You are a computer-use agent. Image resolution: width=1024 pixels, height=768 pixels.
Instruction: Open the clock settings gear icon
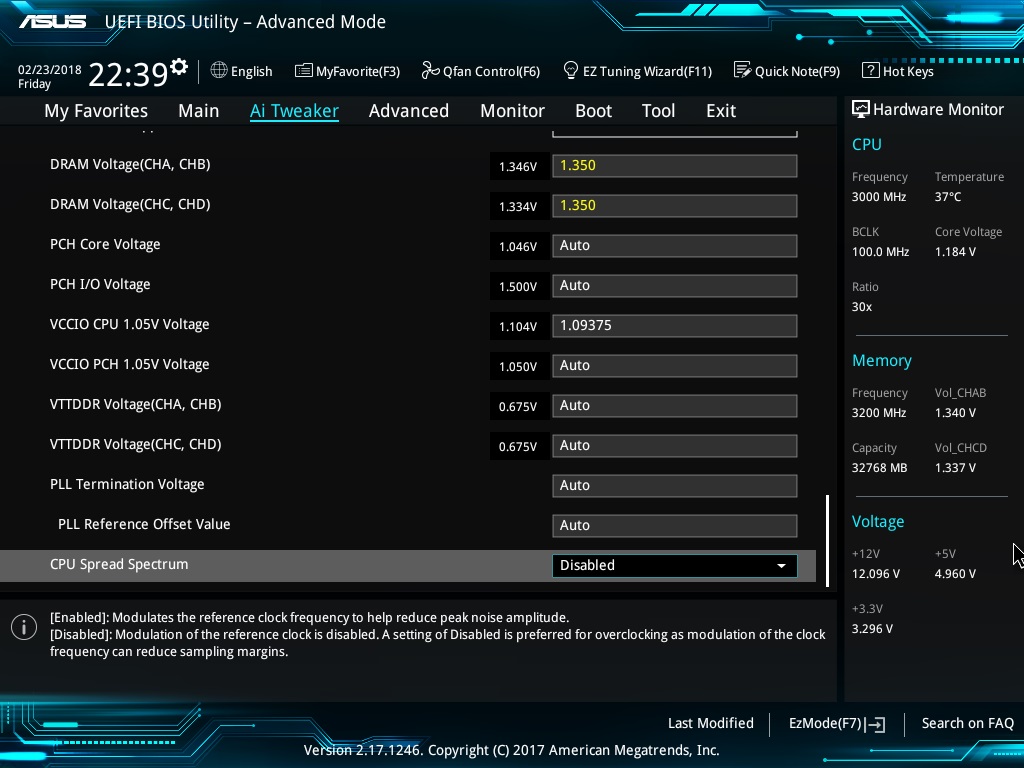(179, 66)
